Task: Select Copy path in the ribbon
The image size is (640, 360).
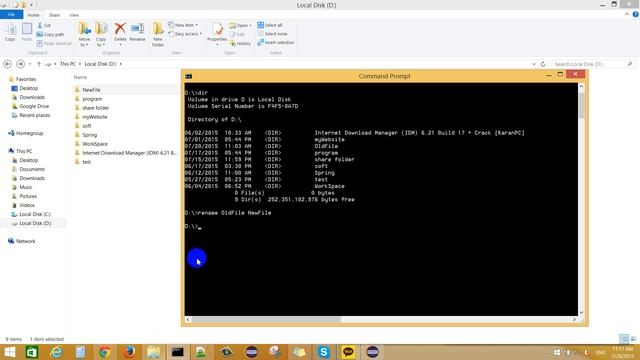Action: (50, 34)
